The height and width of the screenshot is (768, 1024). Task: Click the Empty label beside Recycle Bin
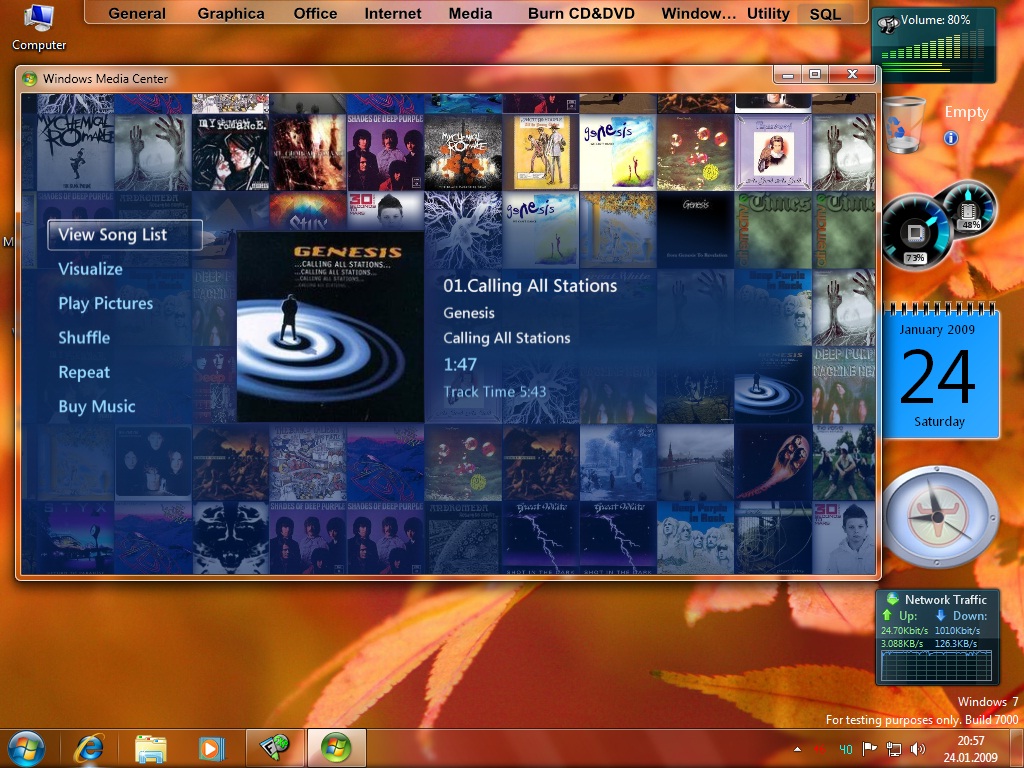click(x=966, y=112)
